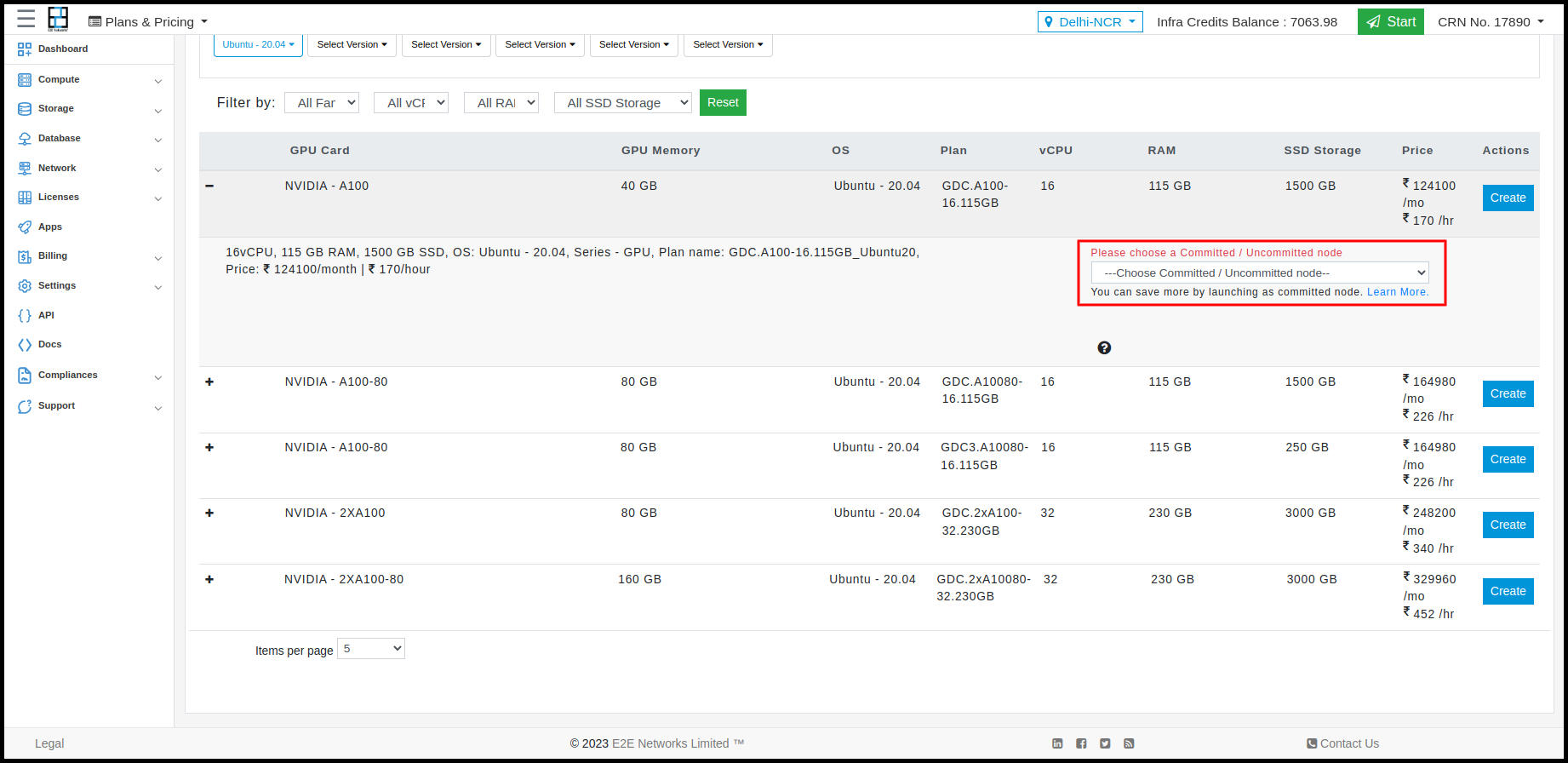Open the Items per page dropdown

[x=371, y=649]
